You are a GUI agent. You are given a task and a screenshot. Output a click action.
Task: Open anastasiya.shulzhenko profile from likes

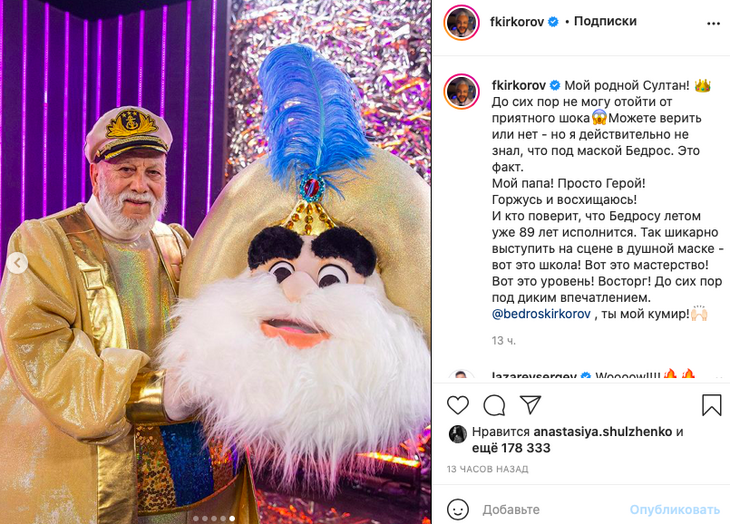[x=602, y=431]
